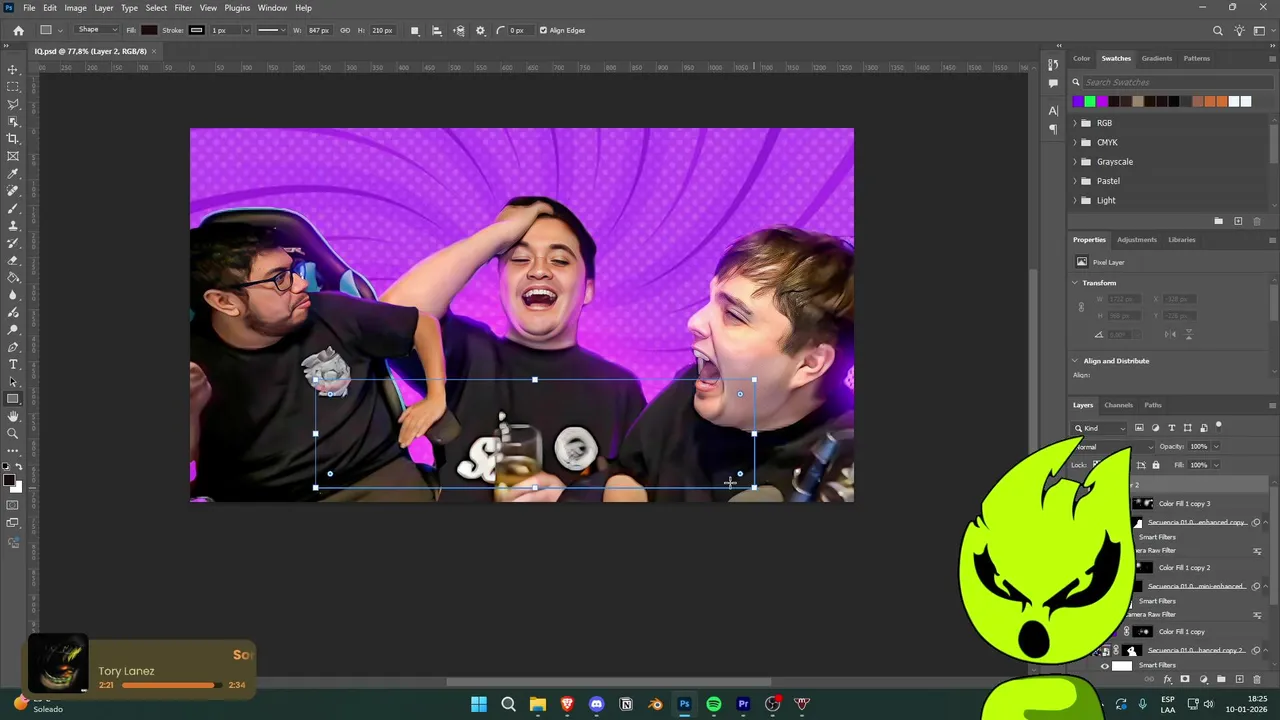
Task: Click the Fill color swatch in options bar
Action: pyautogui.click(x=149, y=30)
